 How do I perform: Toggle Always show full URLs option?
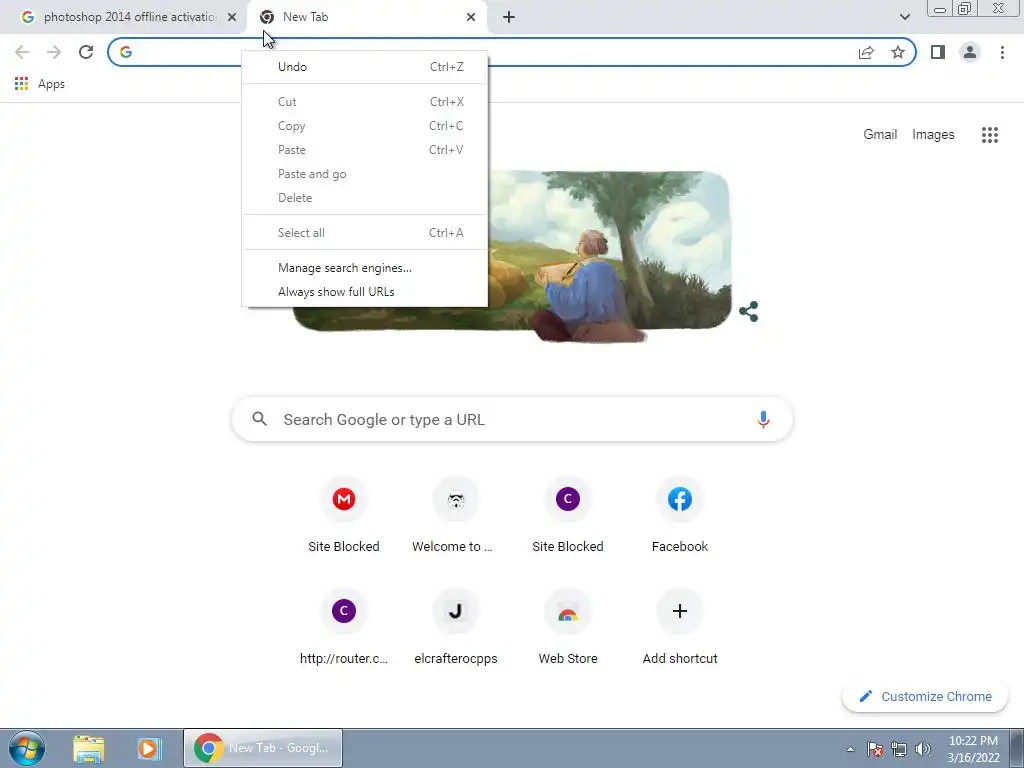[364, 292]
